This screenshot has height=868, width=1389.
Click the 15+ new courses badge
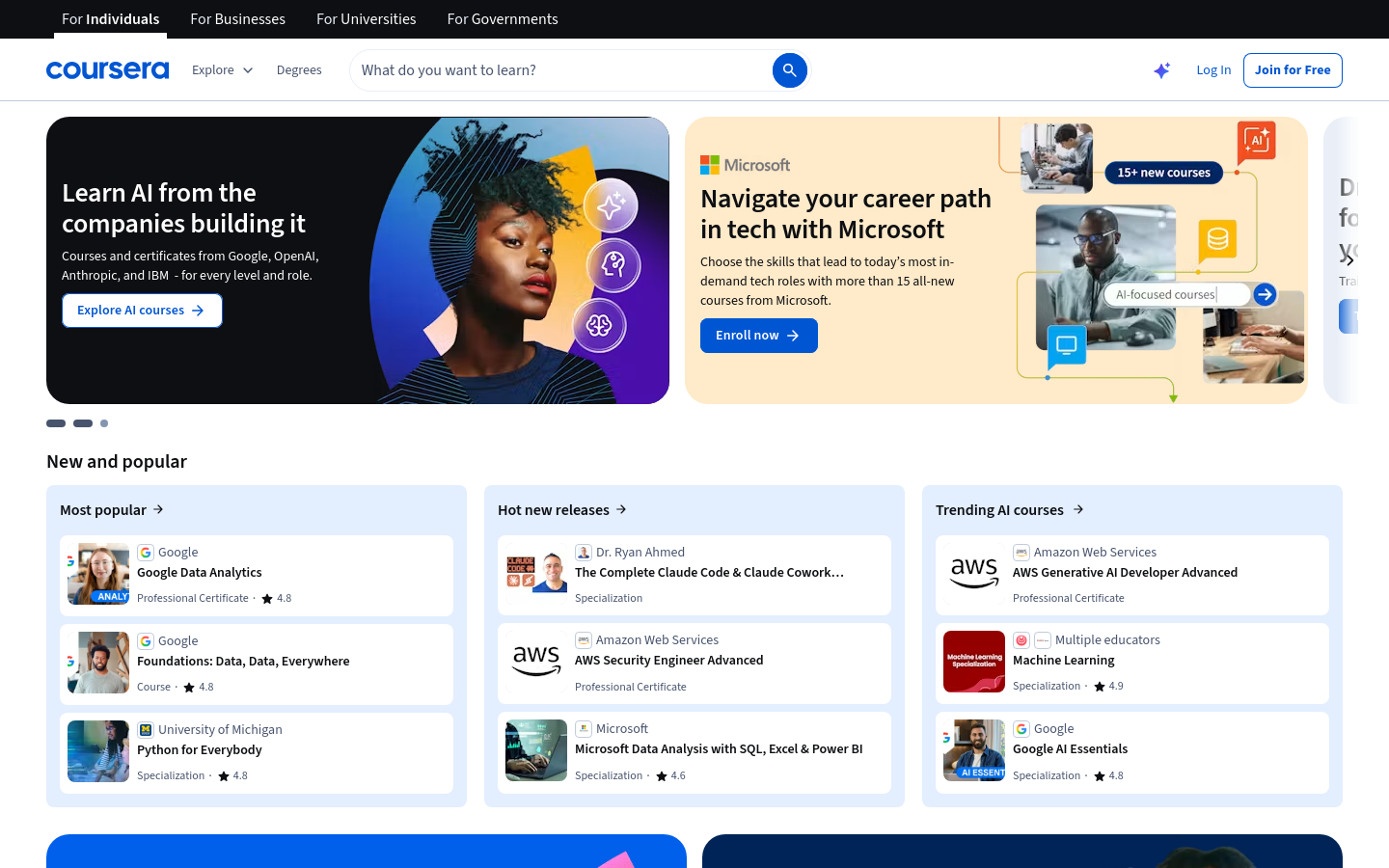[x=1163, y=173]
